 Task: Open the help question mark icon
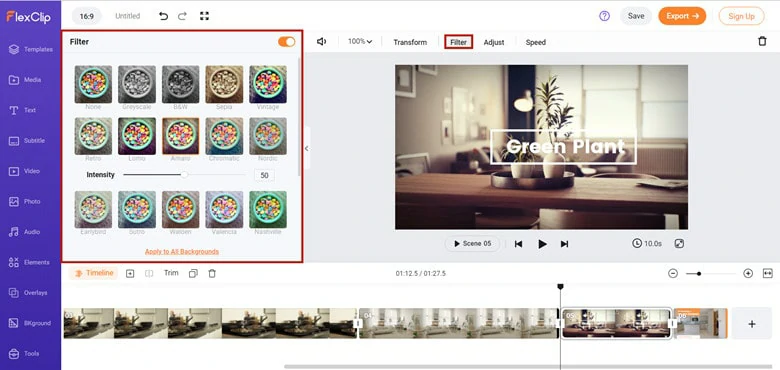coord(604,16)
